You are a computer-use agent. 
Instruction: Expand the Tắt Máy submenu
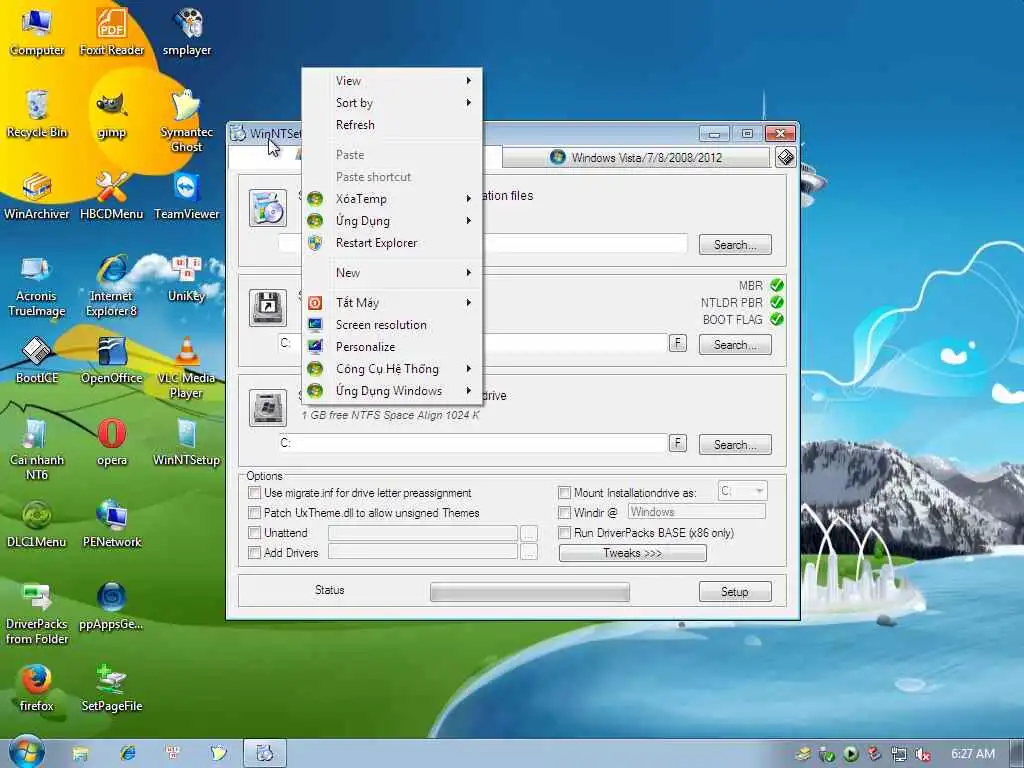392,302
